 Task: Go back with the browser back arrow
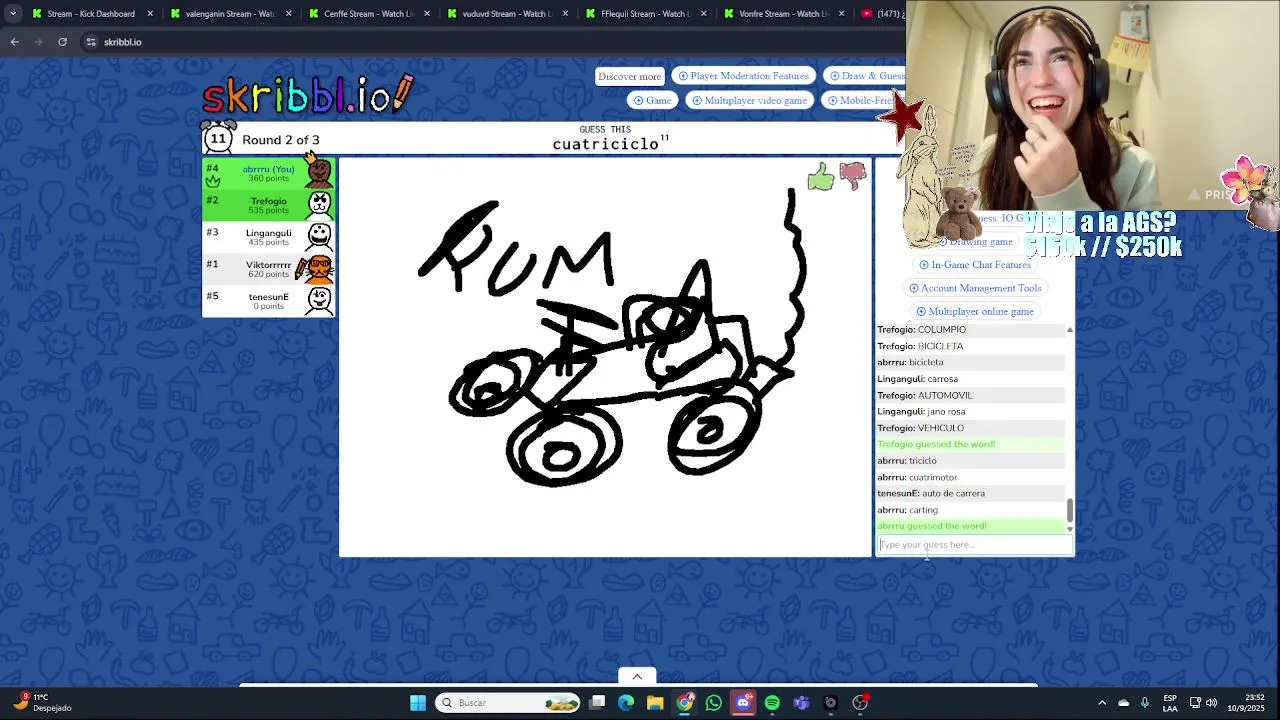15,42
